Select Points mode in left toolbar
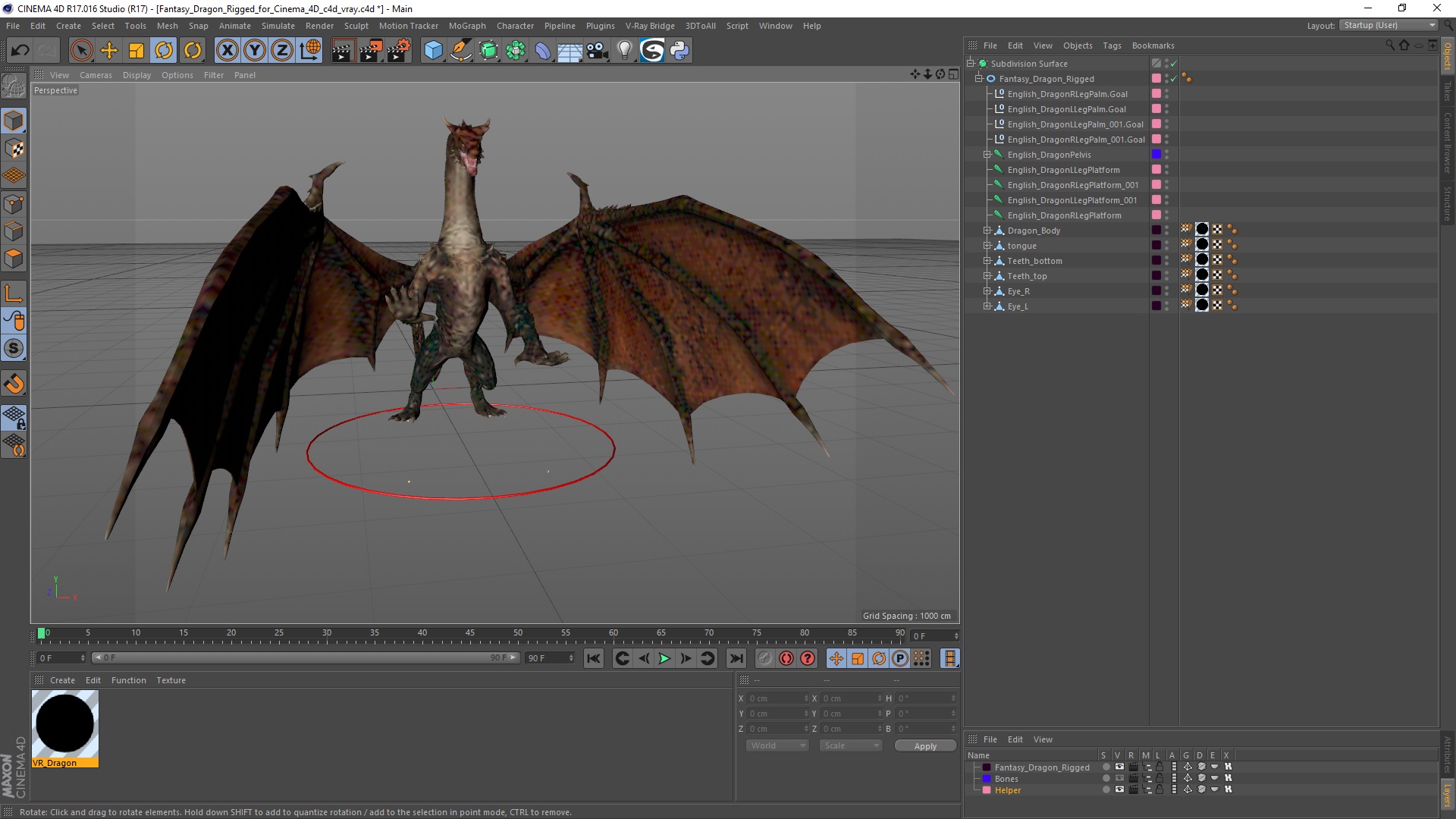 click(14, 204)
